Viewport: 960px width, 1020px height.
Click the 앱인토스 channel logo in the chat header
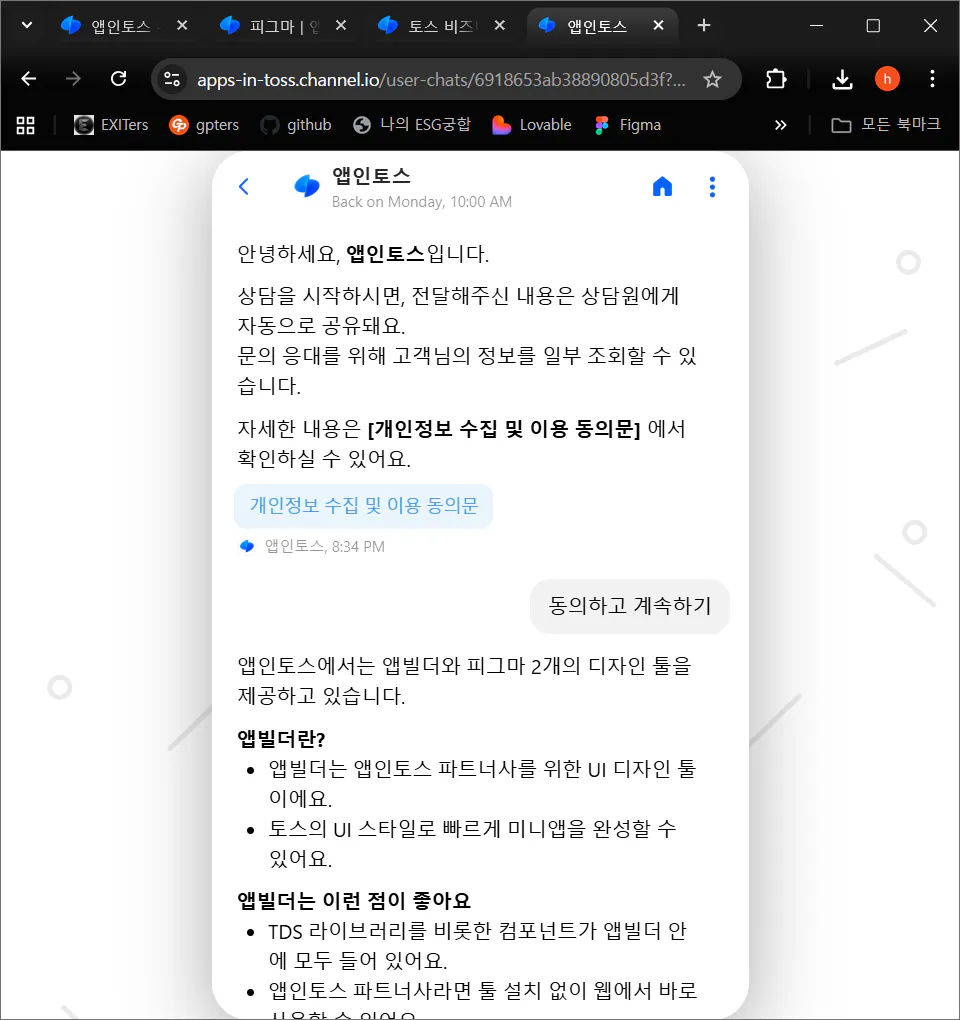(306, 187)
